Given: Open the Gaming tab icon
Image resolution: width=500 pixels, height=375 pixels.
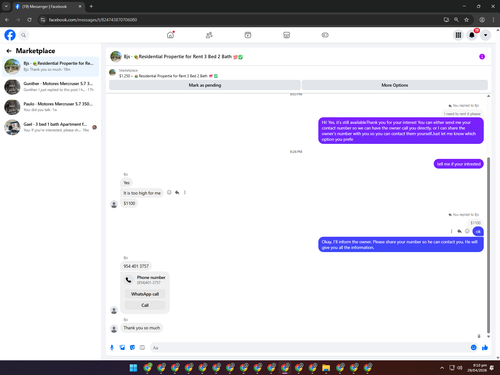Looking at the screenshot, I should coord(325,35).
